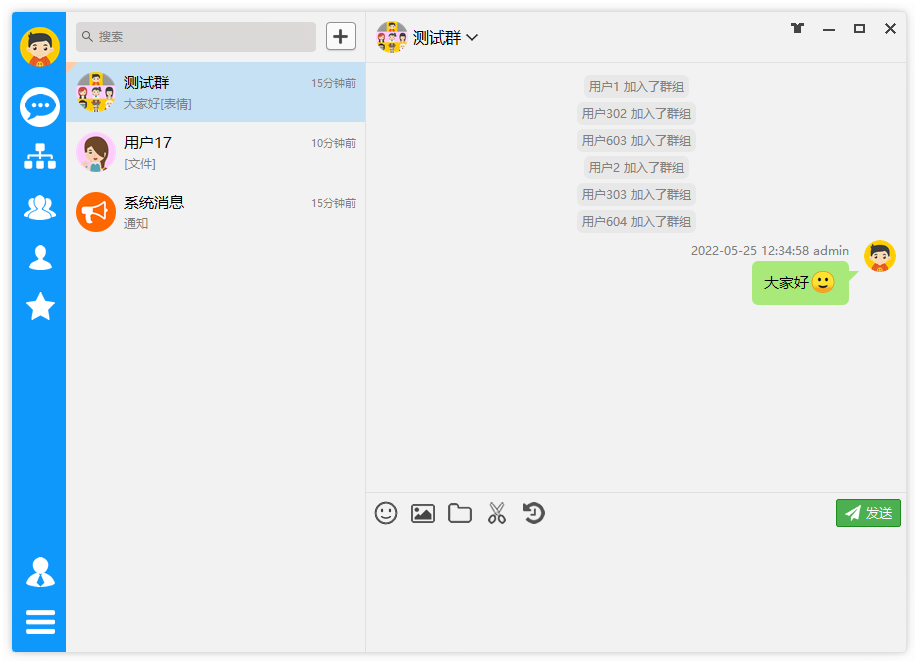Click the smiley emoji in message bubble

[x=823, y=282]
